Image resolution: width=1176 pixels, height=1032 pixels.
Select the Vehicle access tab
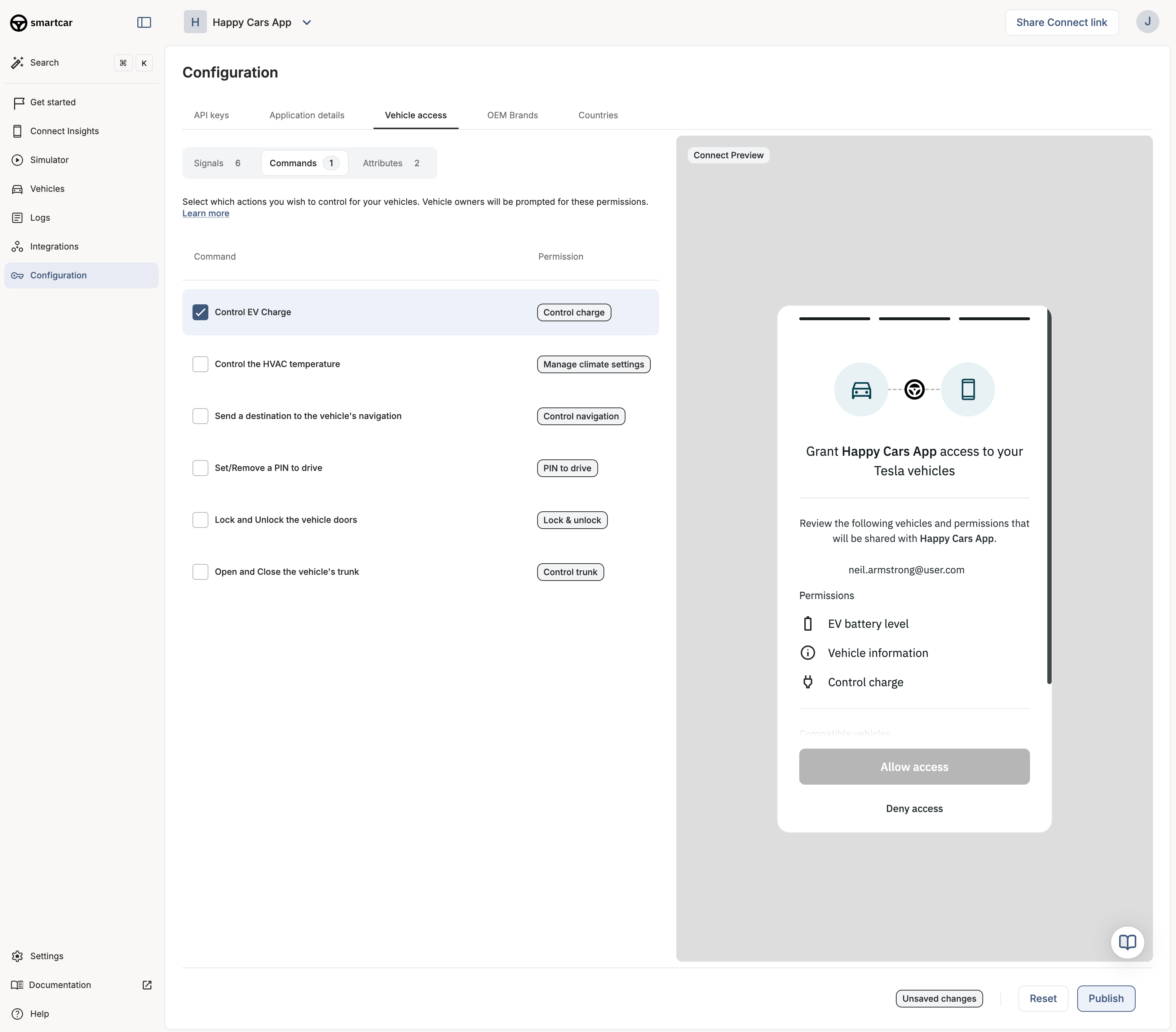pos(415,115)
